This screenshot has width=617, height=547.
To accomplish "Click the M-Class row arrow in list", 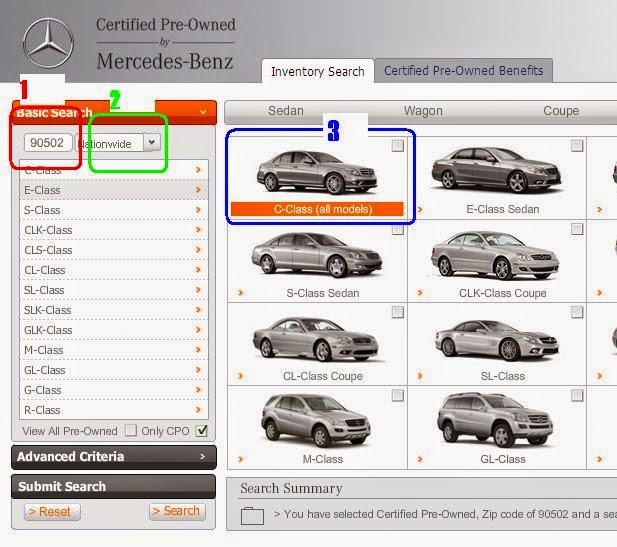I will pos(198,350).
